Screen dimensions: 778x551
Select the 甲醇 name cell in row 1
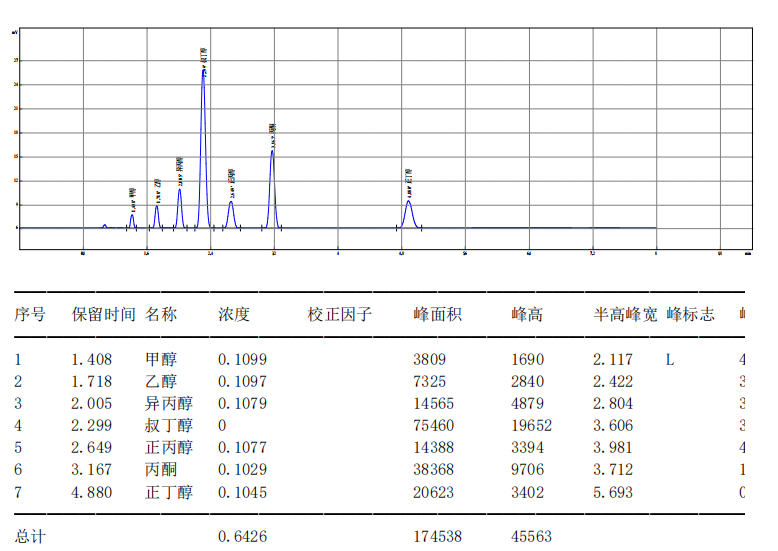pos(160,359)
